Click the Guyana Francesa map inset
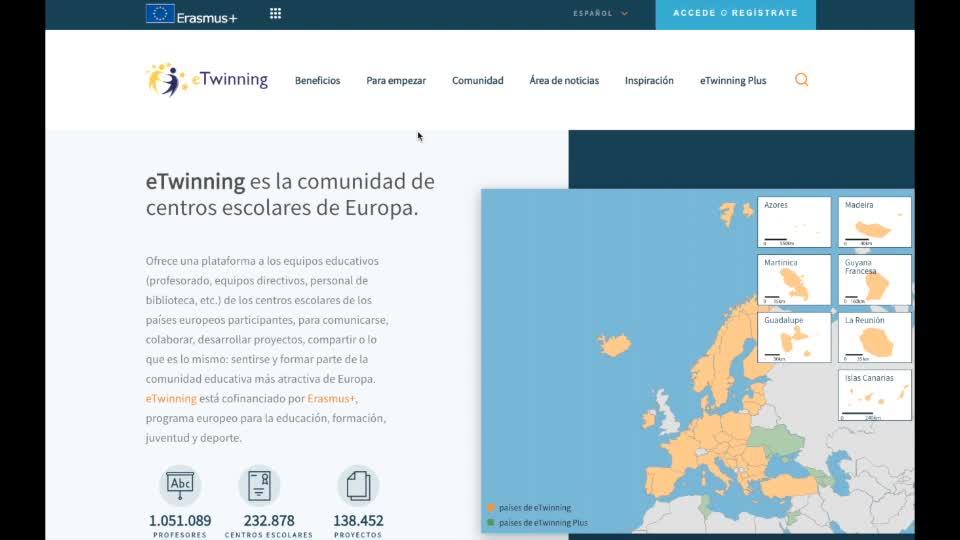960x540 pixels. (x=875, y=280)
